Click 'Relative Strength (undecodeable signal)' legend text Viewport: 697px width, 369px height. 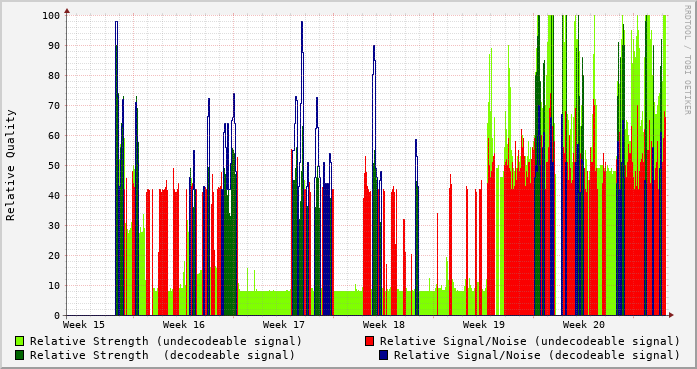[166, 341]
